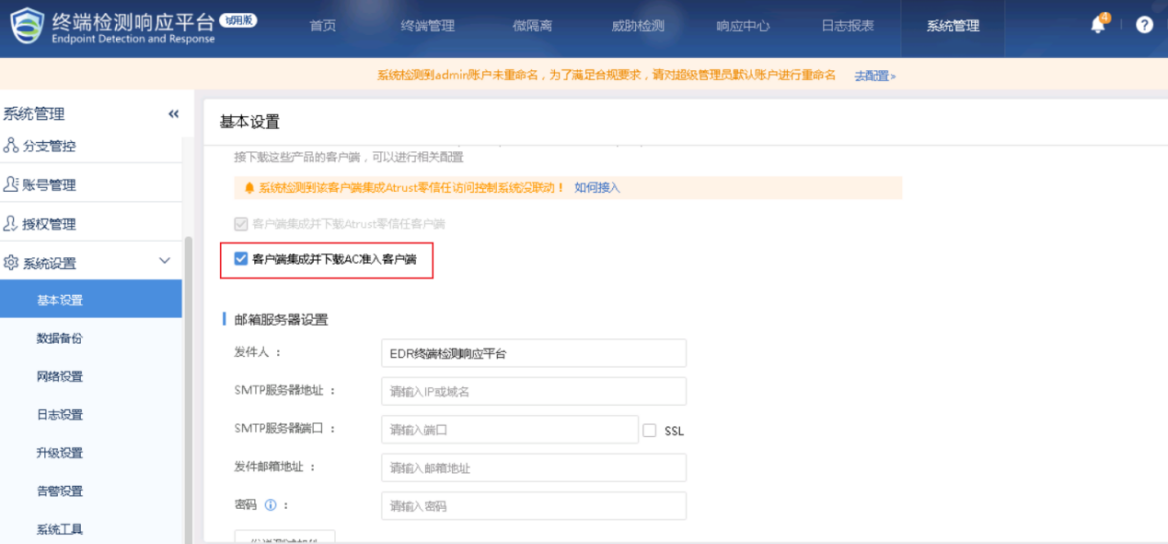Enable the SSL checkbox
This screenshot has width=1168, height=544.
tap(650, 431)
